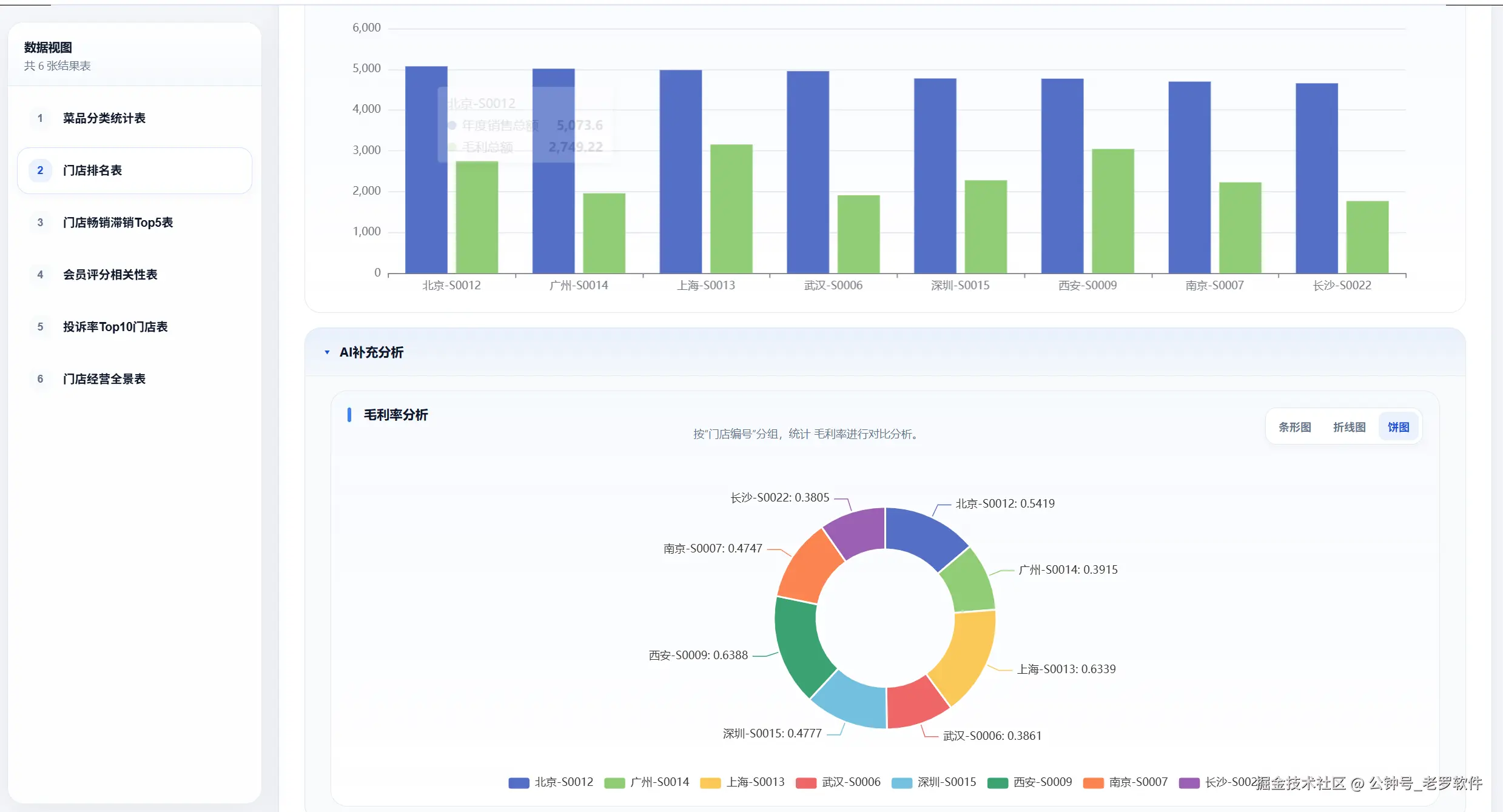Click the pie label 深圳-S0015: 0.4777
The width and height of the screenshot is (1503, 812).
tap(772, 734)
